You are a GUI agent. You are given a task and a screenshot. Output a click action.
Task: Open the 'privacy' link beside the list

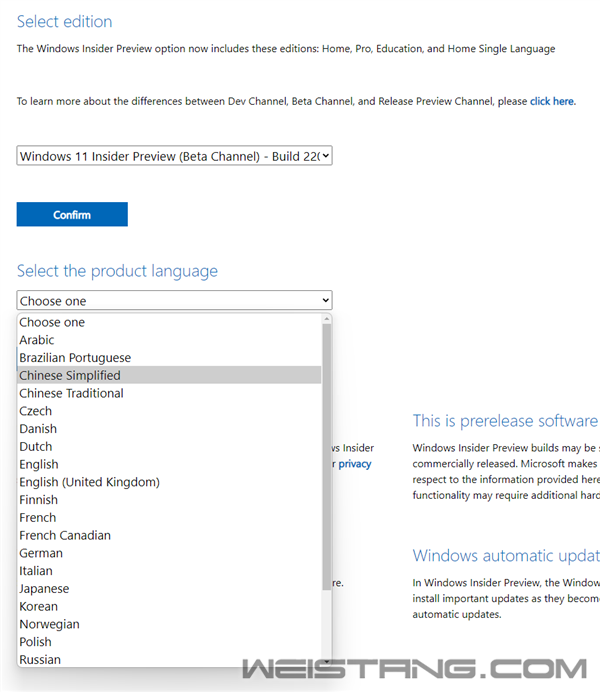click(355, 464)
